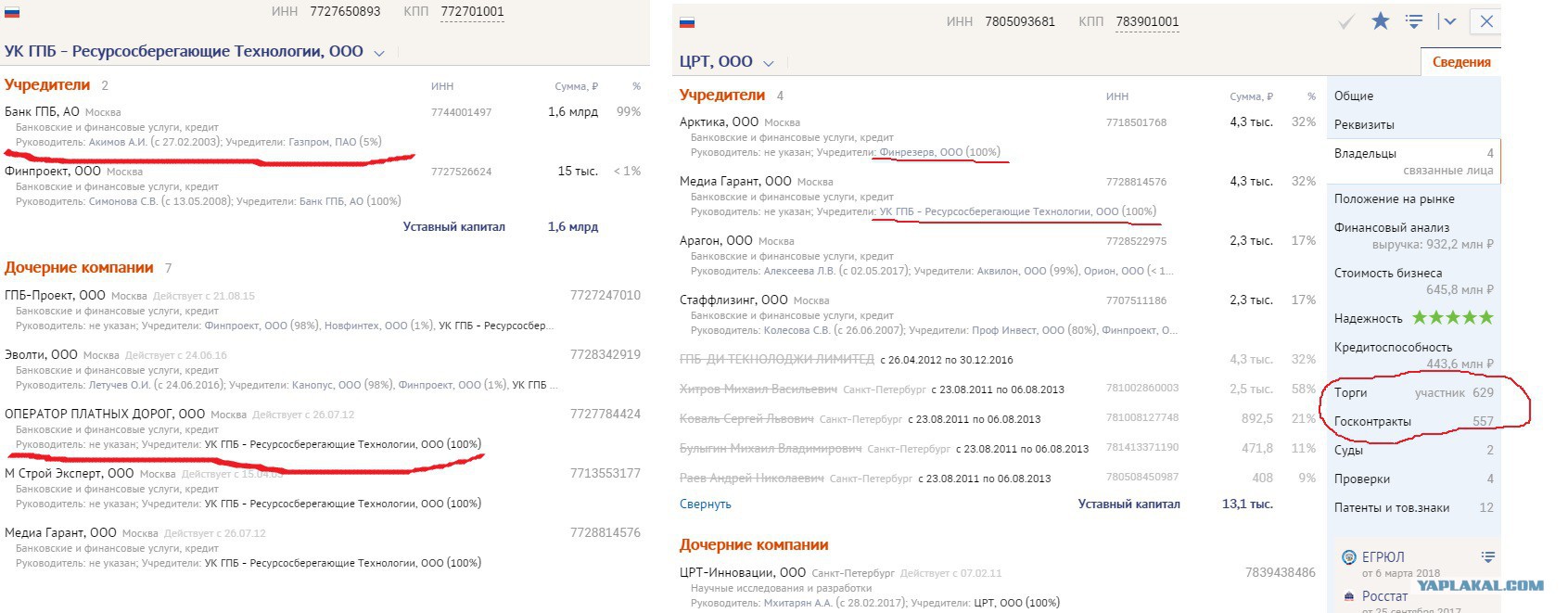The image size is (1568, 613).
Task: Click the Russian flag in ЦРТ panel
Action: point(687,23)
